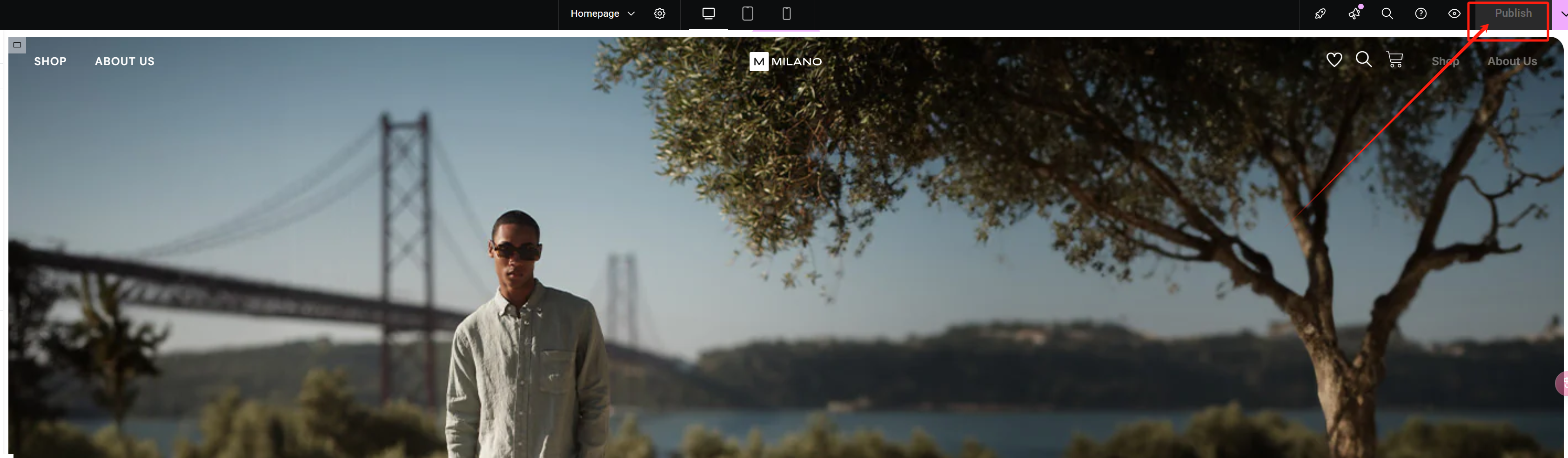Click the faded About Us menu item

click(1512, 61)
